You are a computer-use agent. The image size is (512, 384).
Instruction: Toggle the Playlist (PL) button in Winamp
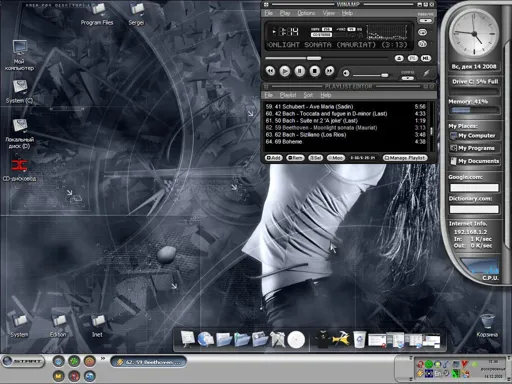[413, 58]
